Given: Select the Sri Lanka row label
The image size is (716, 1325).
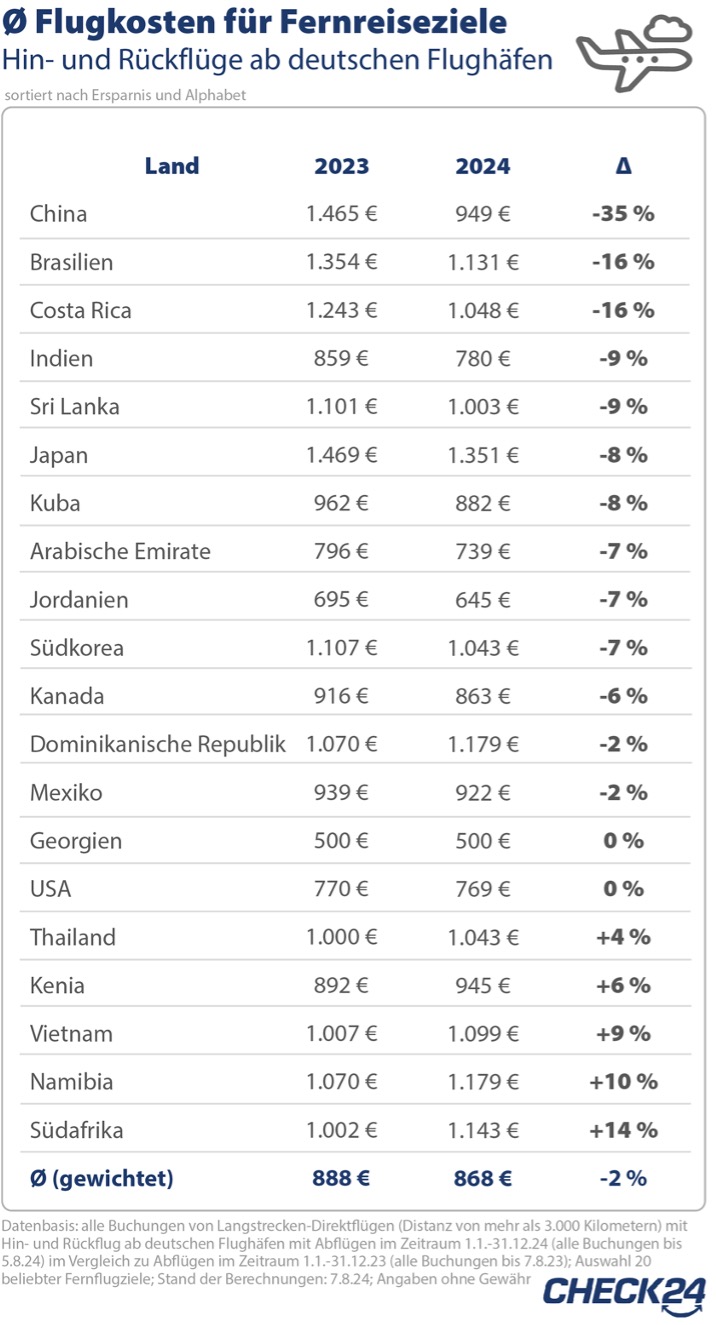Looking at the screenshot, I should point(74,407).
